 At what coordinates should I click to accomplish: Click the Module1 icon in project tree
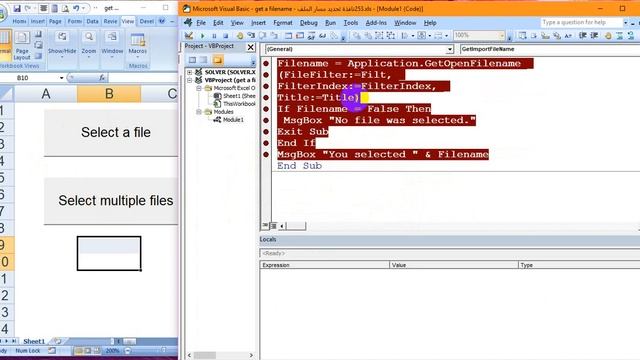pos(218,120)
